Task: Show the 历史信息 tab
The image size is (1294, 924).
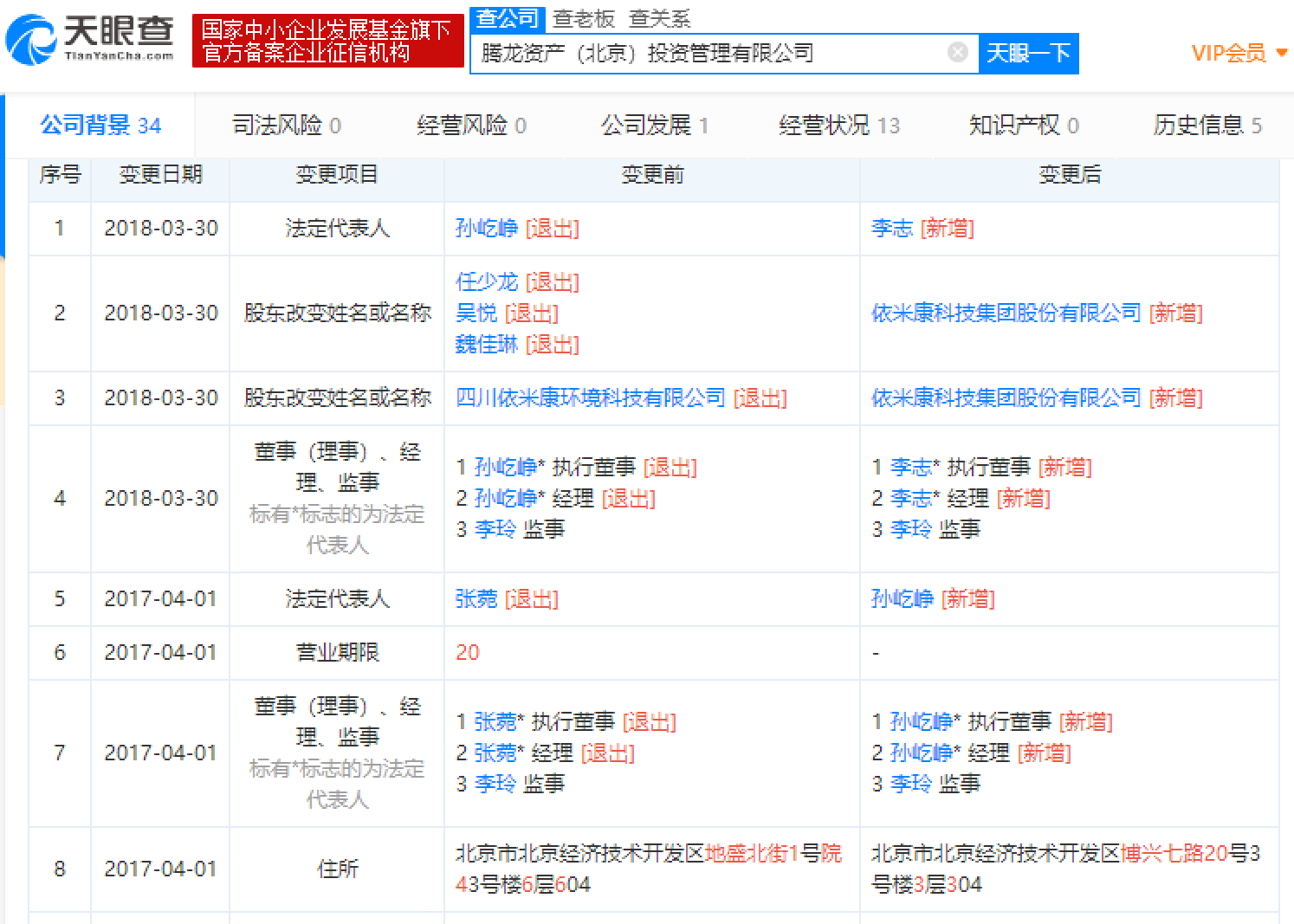Action: pyautogui.click(x=1207, y=126)
